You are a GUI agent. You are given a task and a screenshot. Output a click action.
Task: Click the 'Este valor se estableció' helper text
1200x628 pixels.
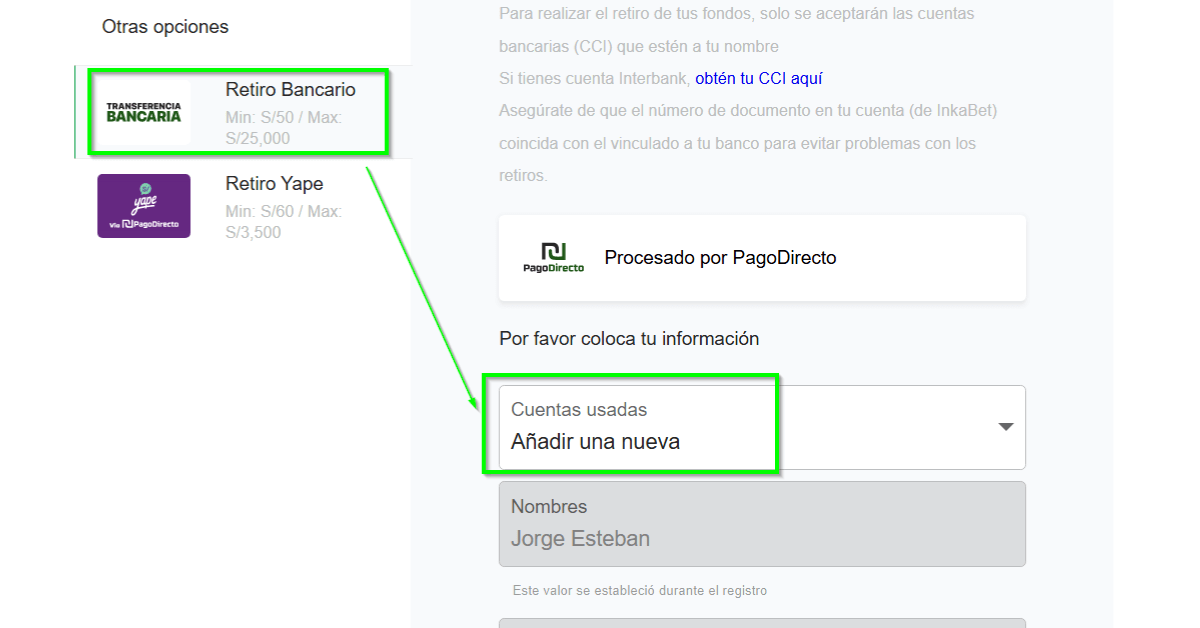click(x=639, y=591)
